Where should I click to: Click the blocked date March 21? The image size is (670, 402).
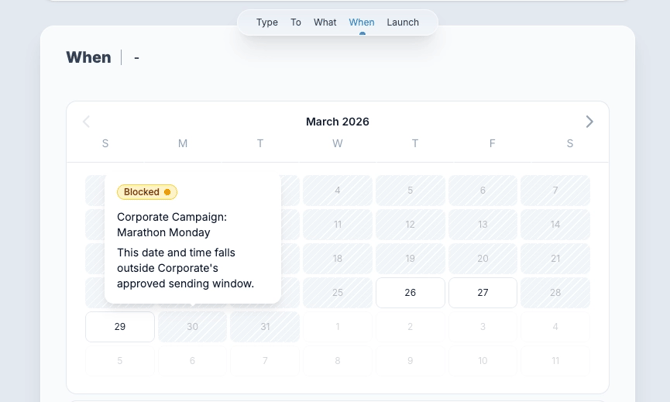click(x=555, y=259)
